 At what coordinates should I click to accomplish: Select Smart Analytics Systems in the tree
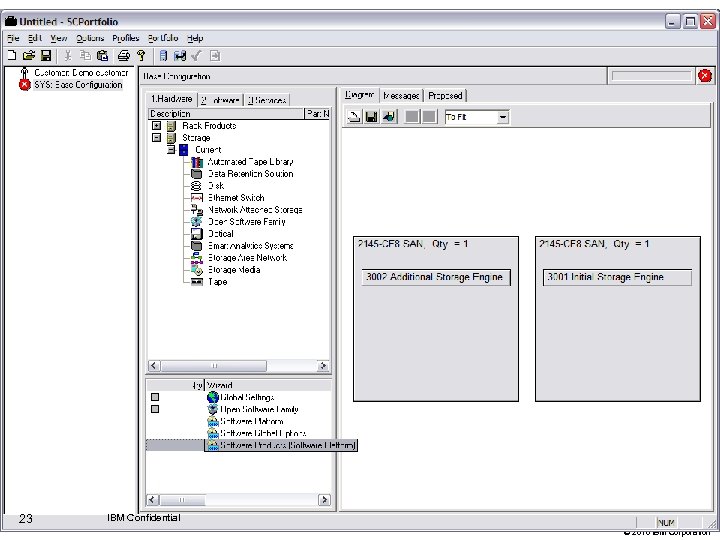tap(250, 246)
